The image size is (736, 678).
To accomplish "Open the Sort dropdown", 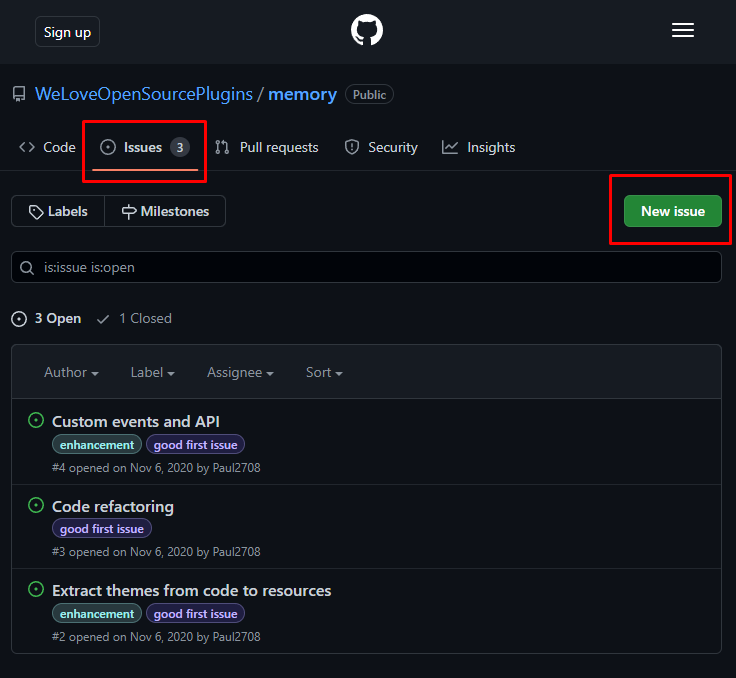I will [324, 372].
